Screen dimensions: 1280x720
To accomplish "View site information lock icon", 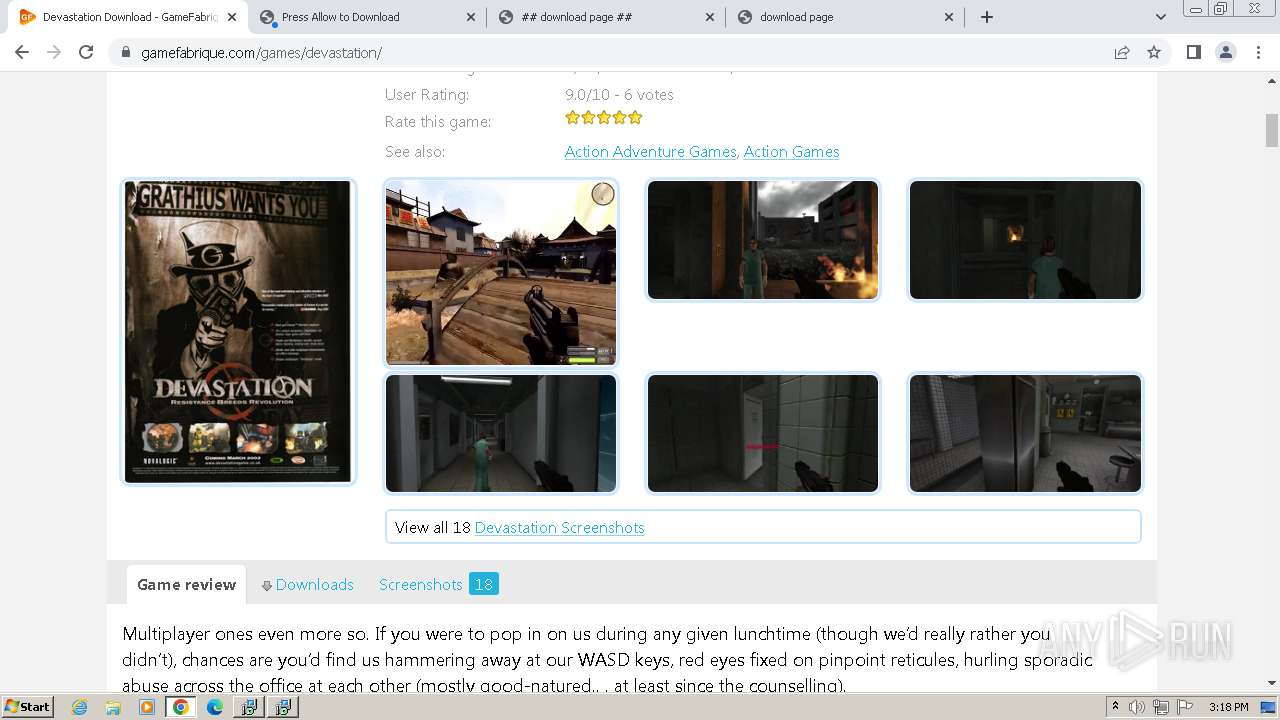I will pos(126,52).
